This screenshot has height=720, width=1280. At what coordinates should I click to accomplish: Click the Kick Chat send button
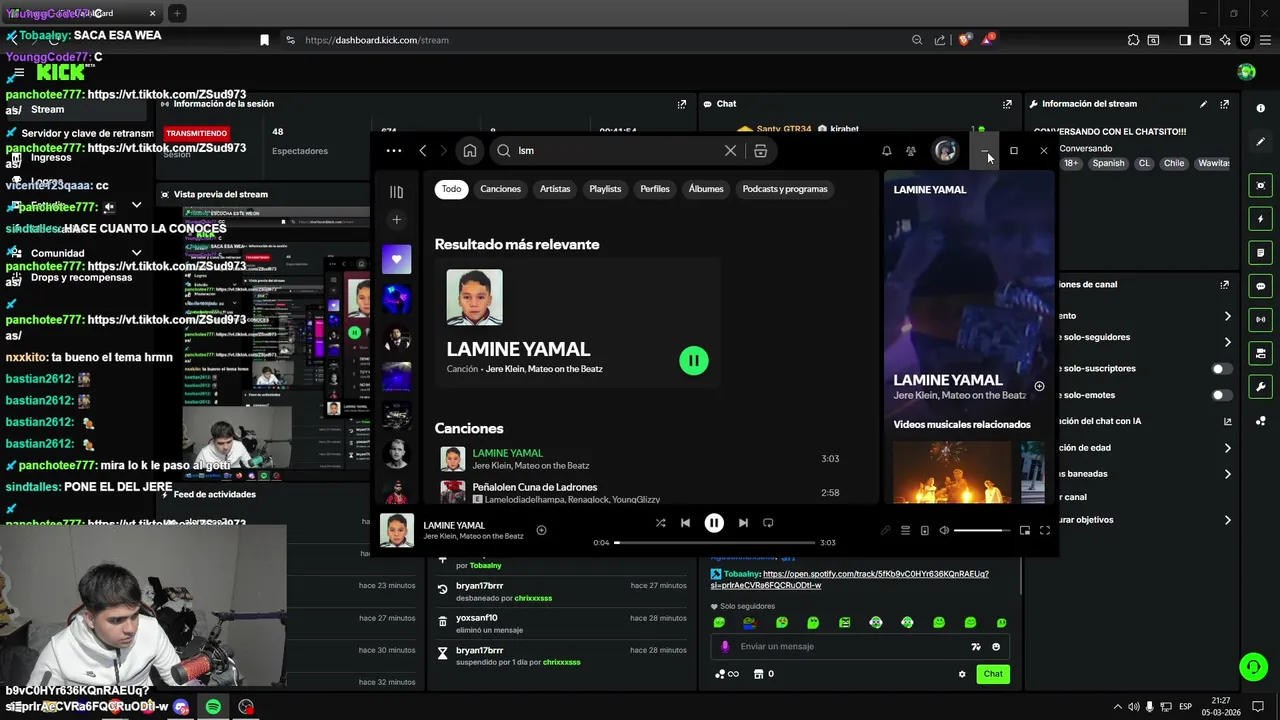tap(993, 674)
